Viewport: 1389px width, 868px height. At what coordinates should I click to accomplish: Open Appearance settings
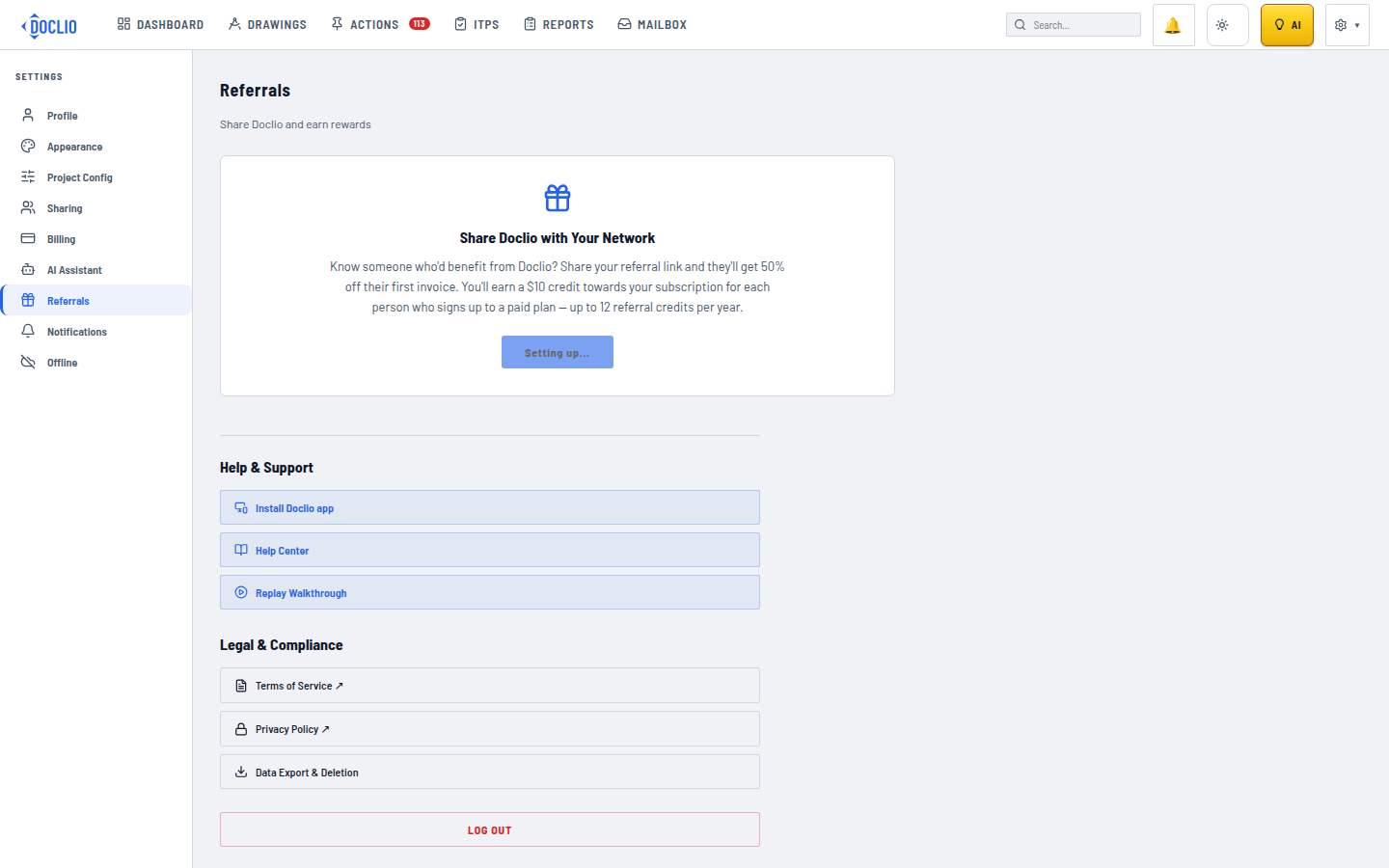(96, 147)
